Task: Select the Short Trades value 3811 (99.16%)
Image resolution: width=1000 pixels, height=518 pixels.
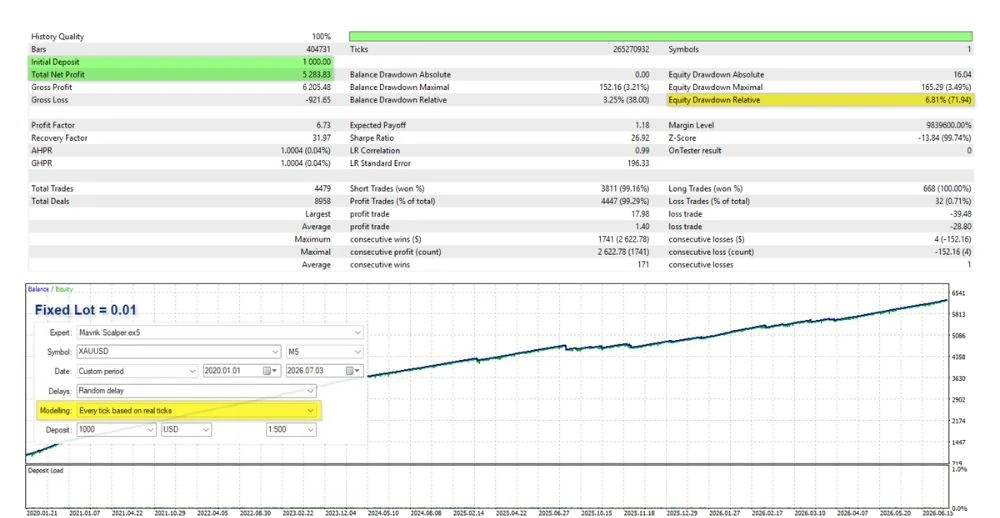Action: coord(625,189)
